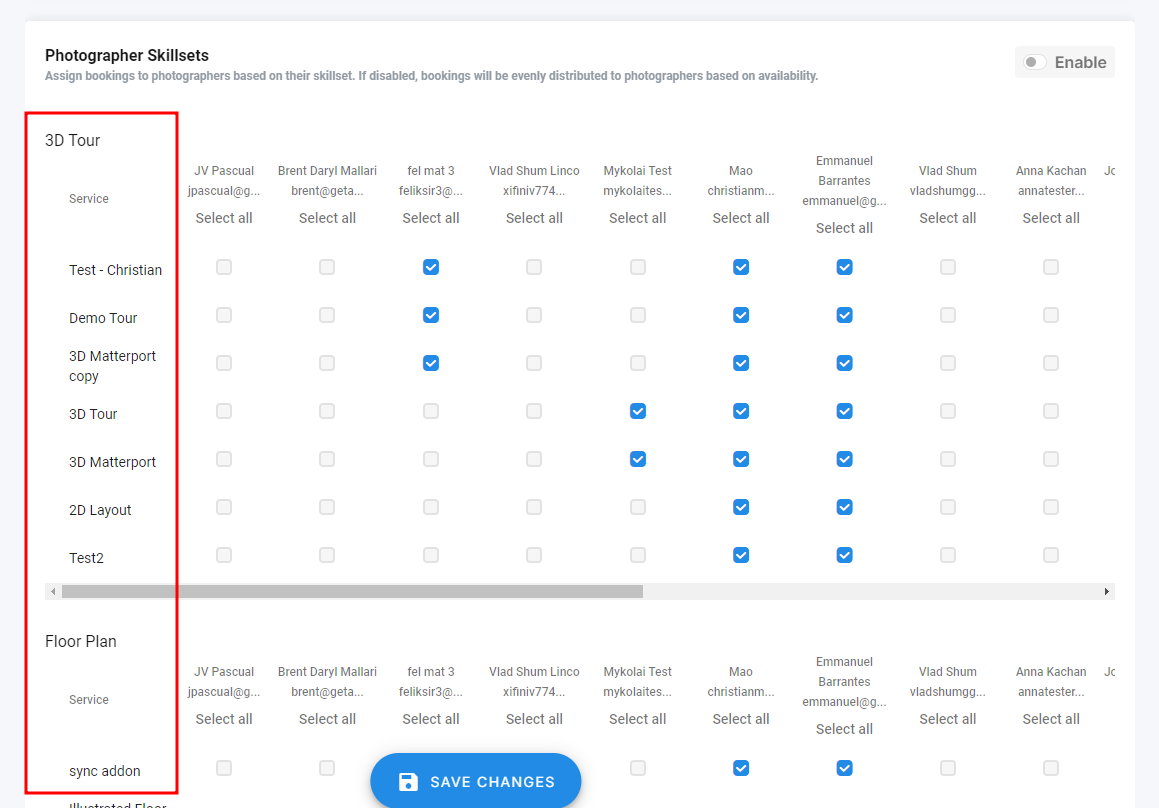This screenshot has height=808, width=1159.
Task: Click the right scroll arrow of 3D Tour table
Action: click(x=1107, y=592)
